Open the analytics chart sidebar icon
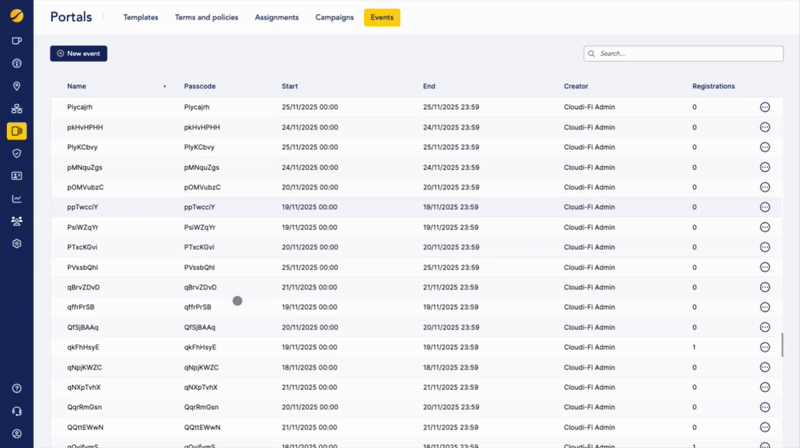The width and height of the screenshot is (800, 448). click(x=17, y=198)
